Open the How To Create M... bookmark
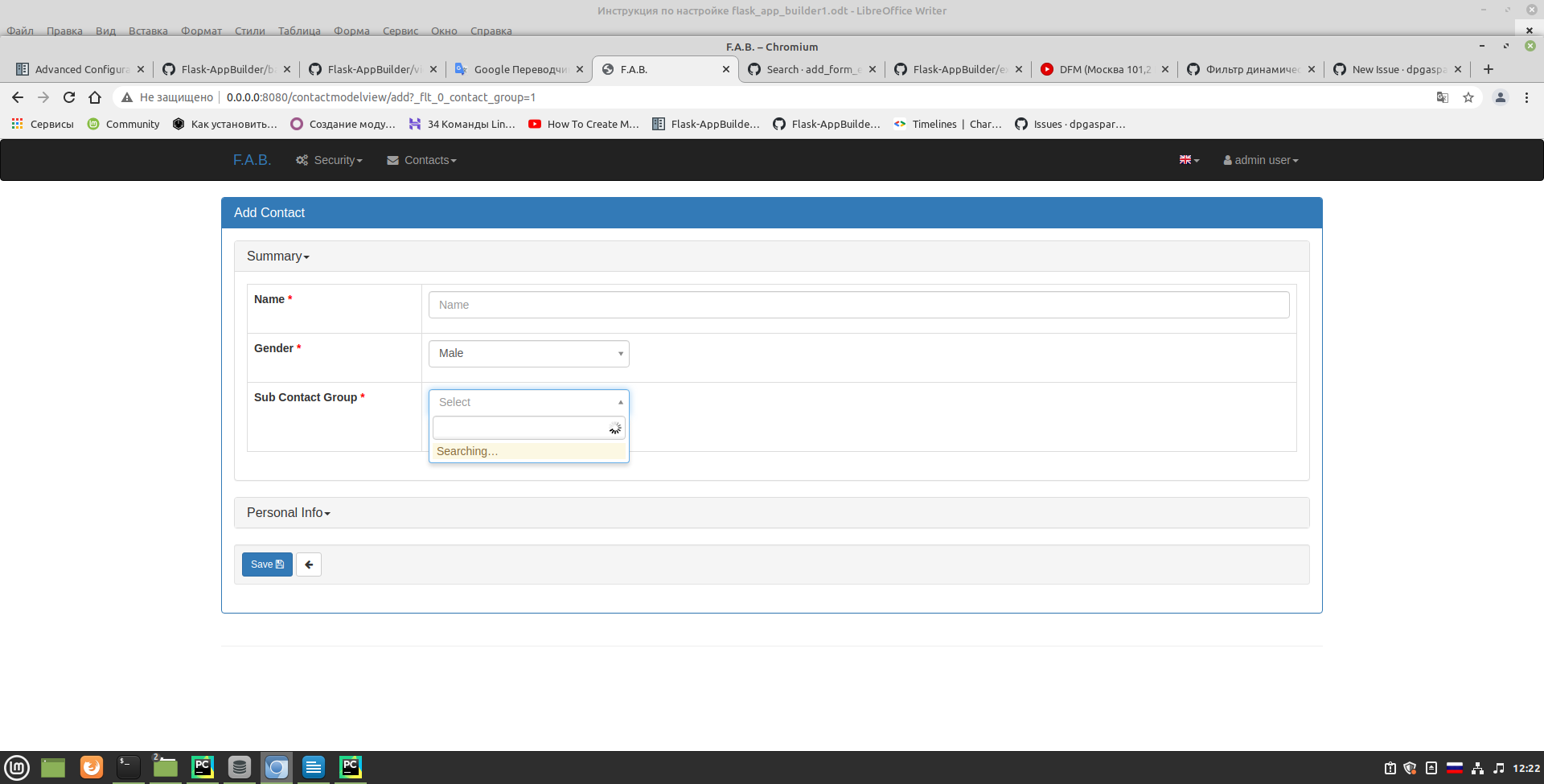 click(584, 124)
